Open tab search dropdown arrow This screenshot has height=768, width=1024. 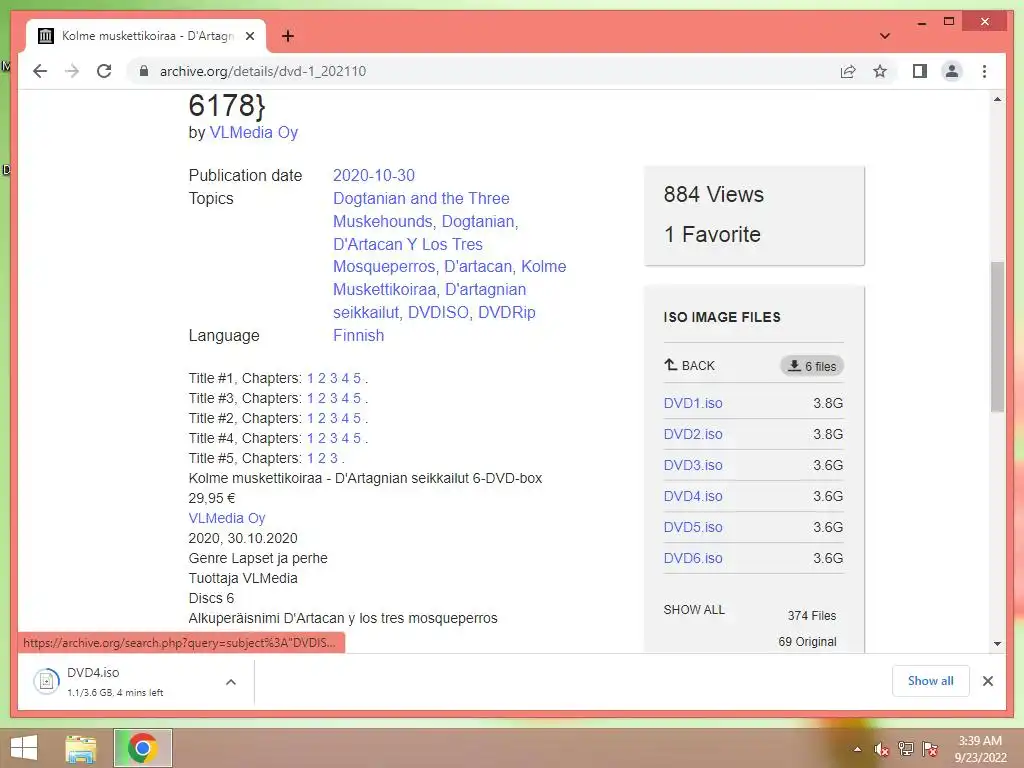click(x=885, y=36)
